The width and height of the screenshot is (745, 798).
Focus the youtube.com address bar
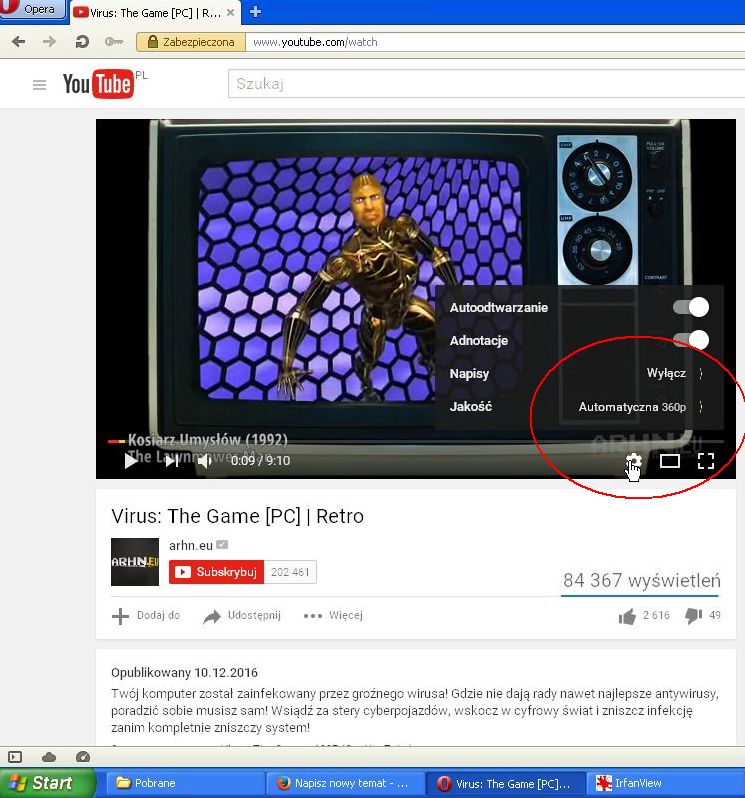(x=495, y=42)
